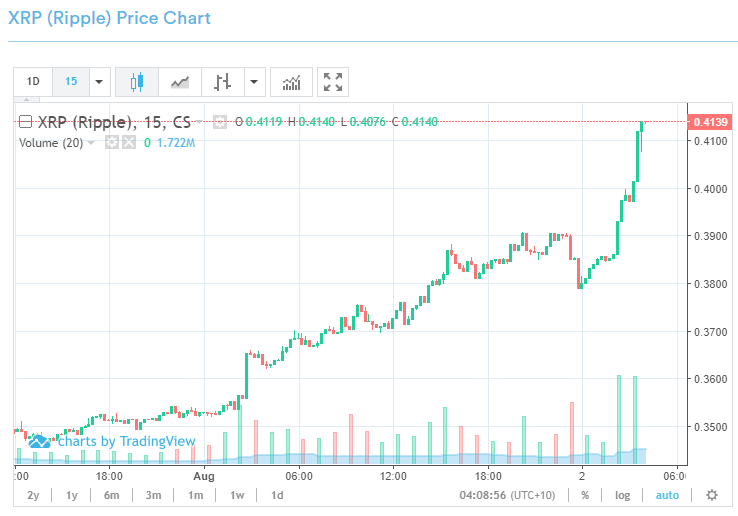Set the date range to 6m
This screenshot has width=738, height=516.
click(x=112, y=495)
